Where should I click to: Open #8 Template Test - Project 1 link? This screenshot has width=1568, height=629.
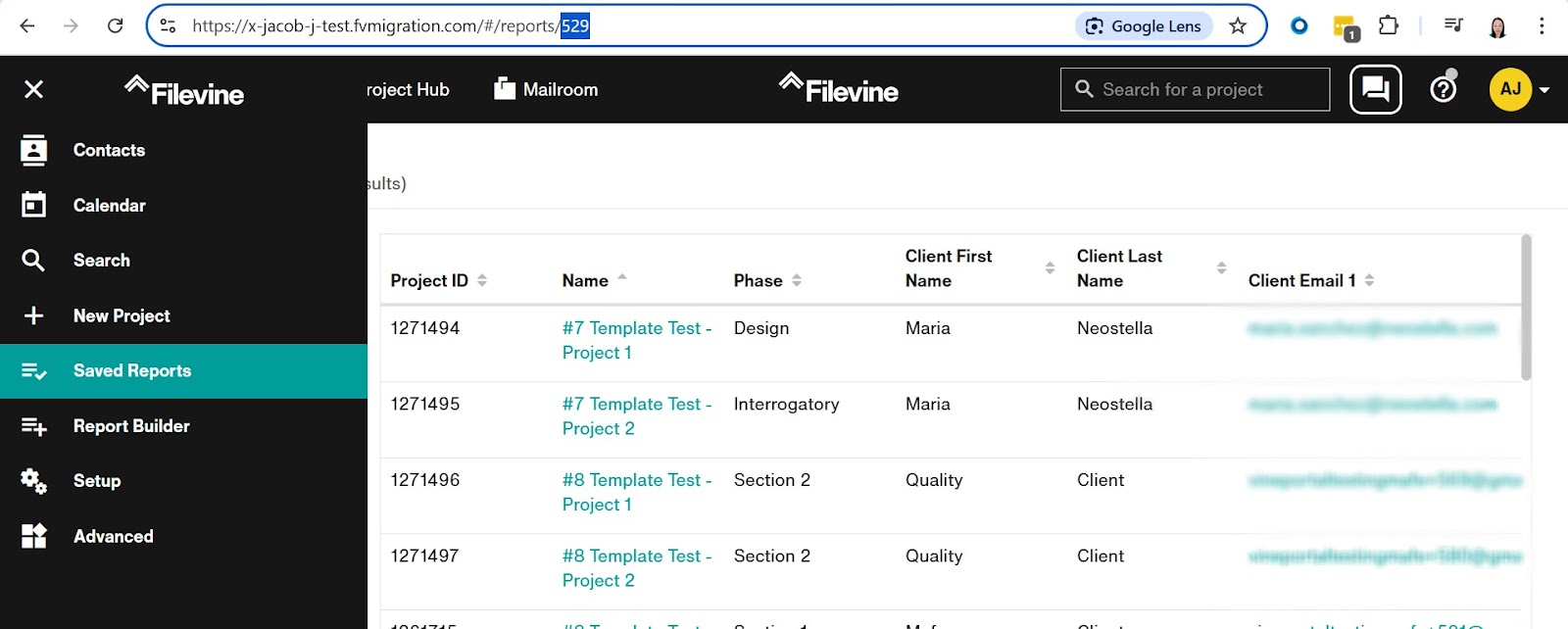(637, 492)
